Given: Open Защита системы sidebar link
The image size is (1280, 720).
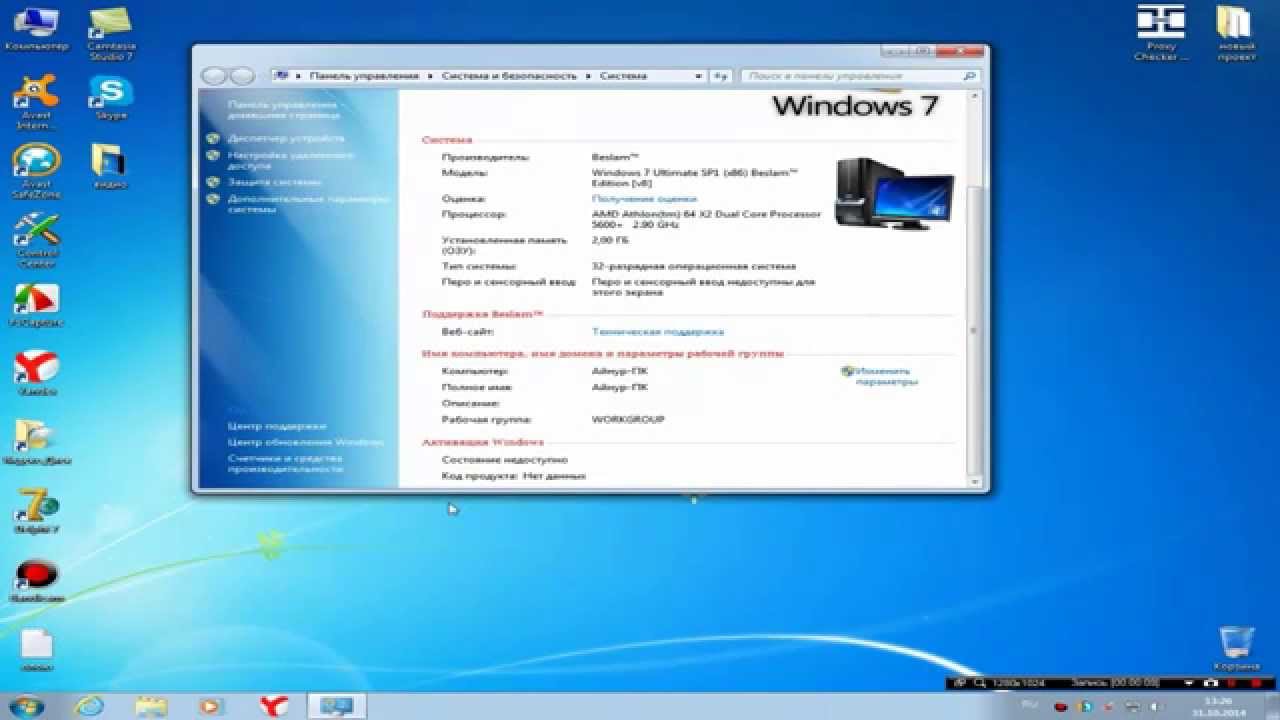Looking at the screenshot, I should (275, 182).
